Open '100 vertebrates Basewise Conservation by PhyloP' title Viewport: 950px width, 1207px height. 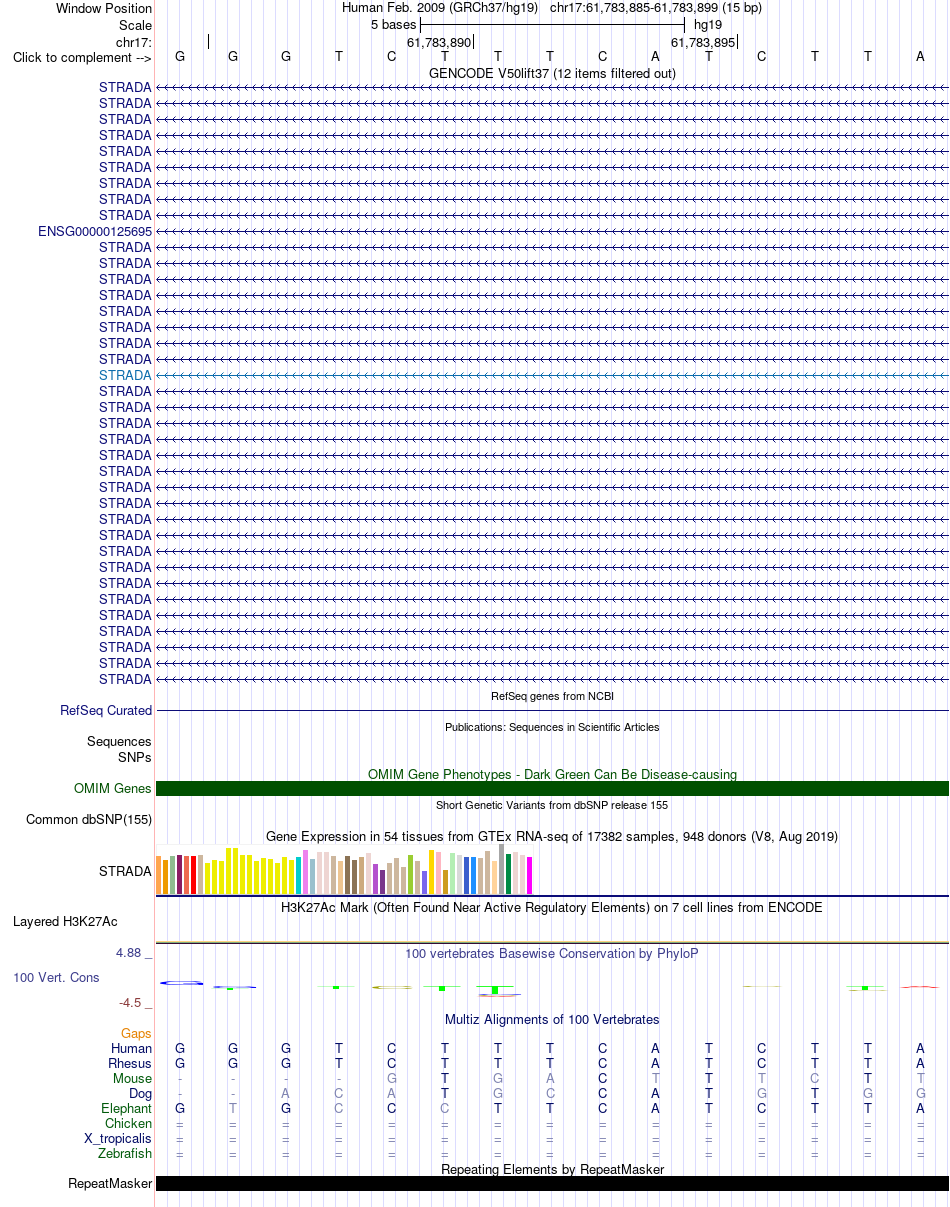552,954
